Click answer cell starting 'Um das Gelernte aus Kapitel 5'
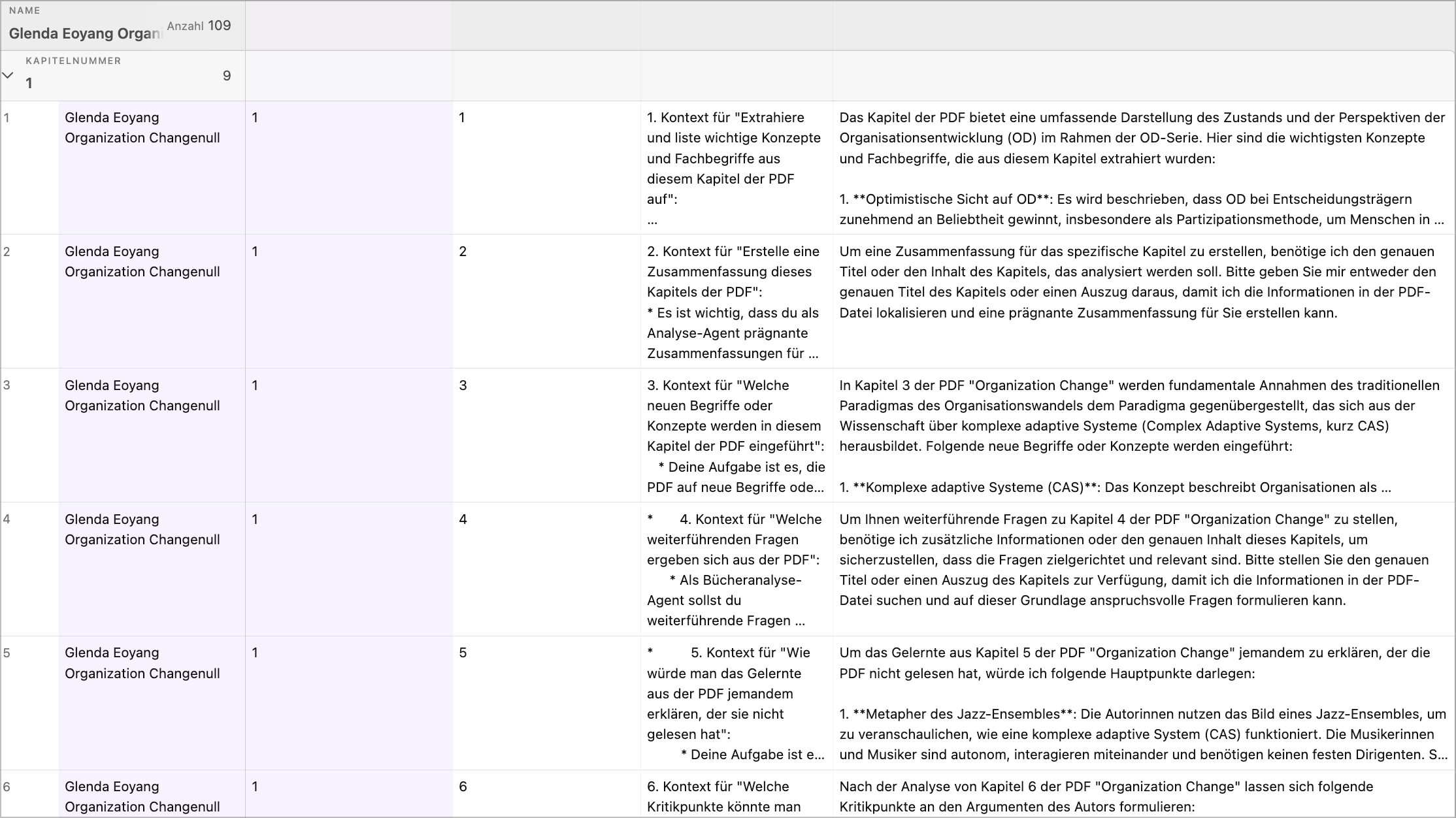This screenshot has height=818, width=1456. coord(1144,703)
